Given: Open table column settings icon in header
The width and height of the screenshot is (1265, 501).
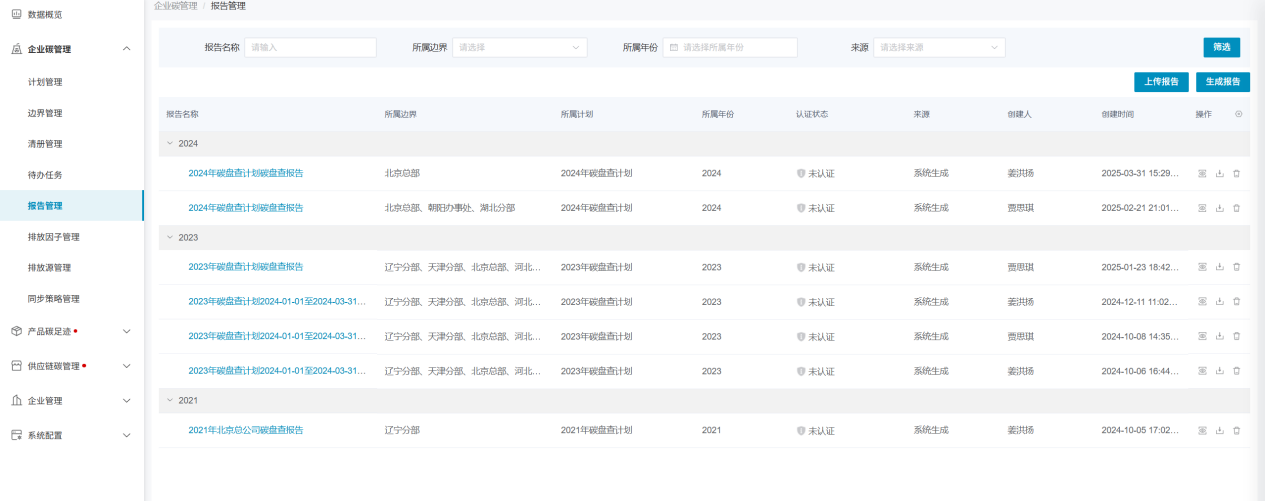Looking at the screenshot, I should tap(1239, 114).
